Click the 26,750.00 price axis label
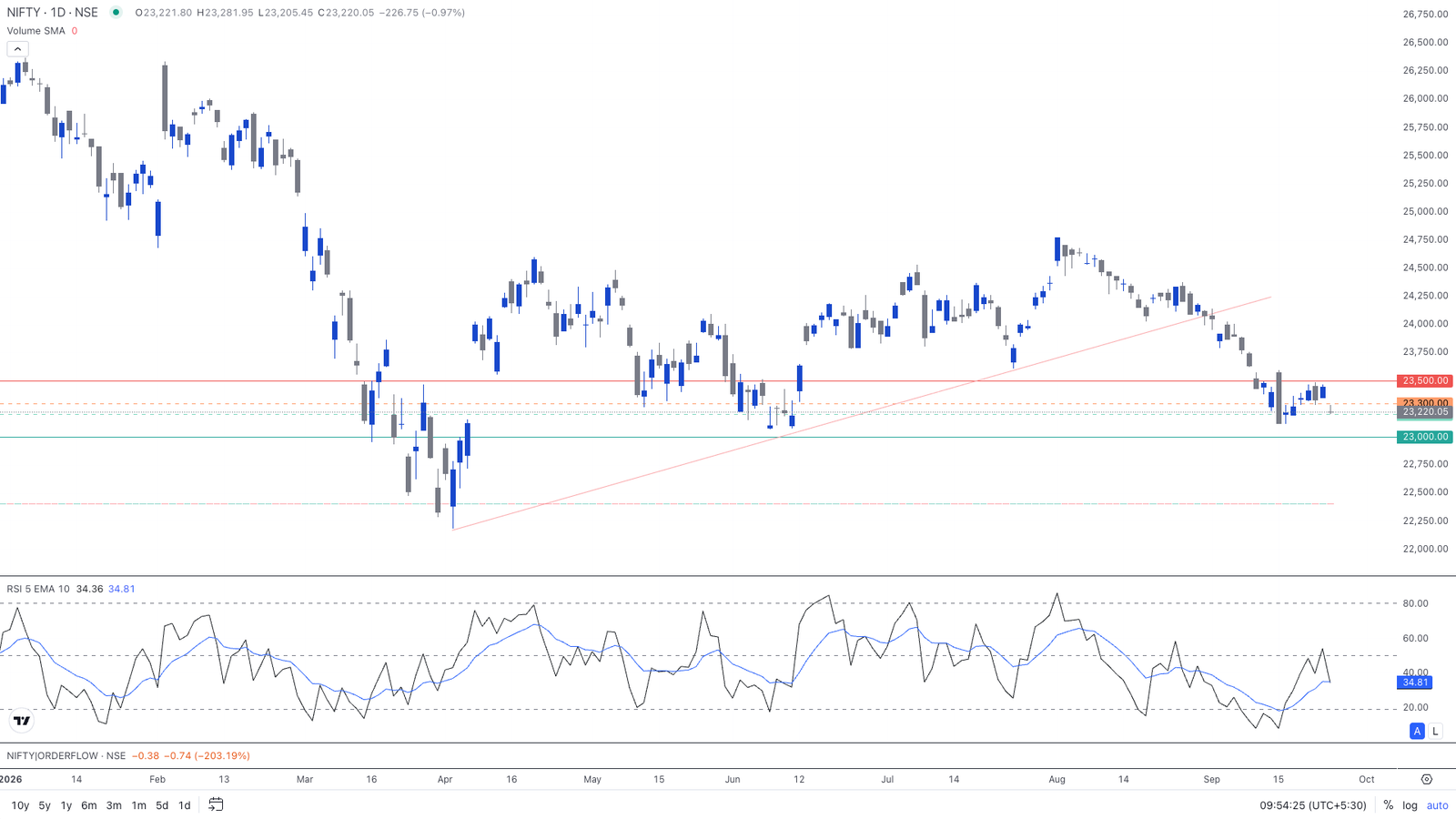 pyautogui.click(x=1425, y=14)
